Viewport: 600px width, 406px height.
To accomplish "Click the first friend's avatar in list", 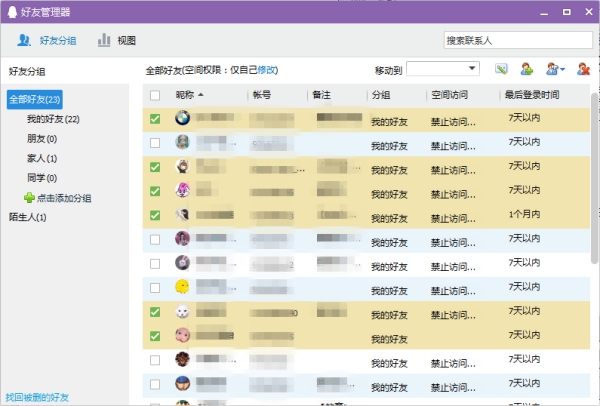I will click(183, 119).
